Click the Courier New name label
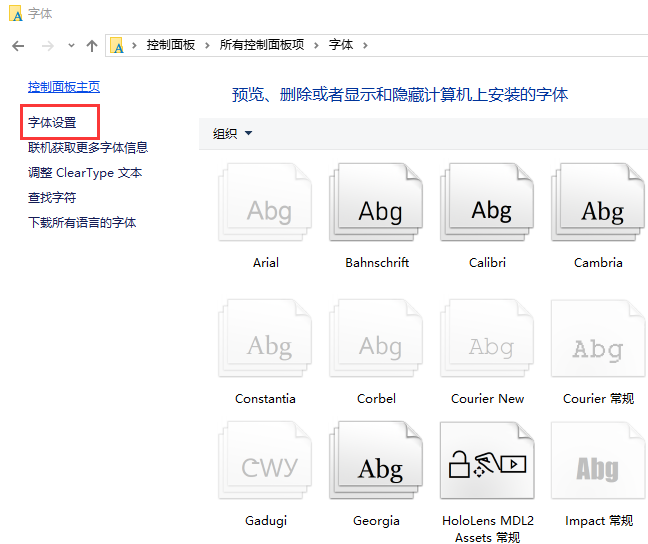 point(487,399)
